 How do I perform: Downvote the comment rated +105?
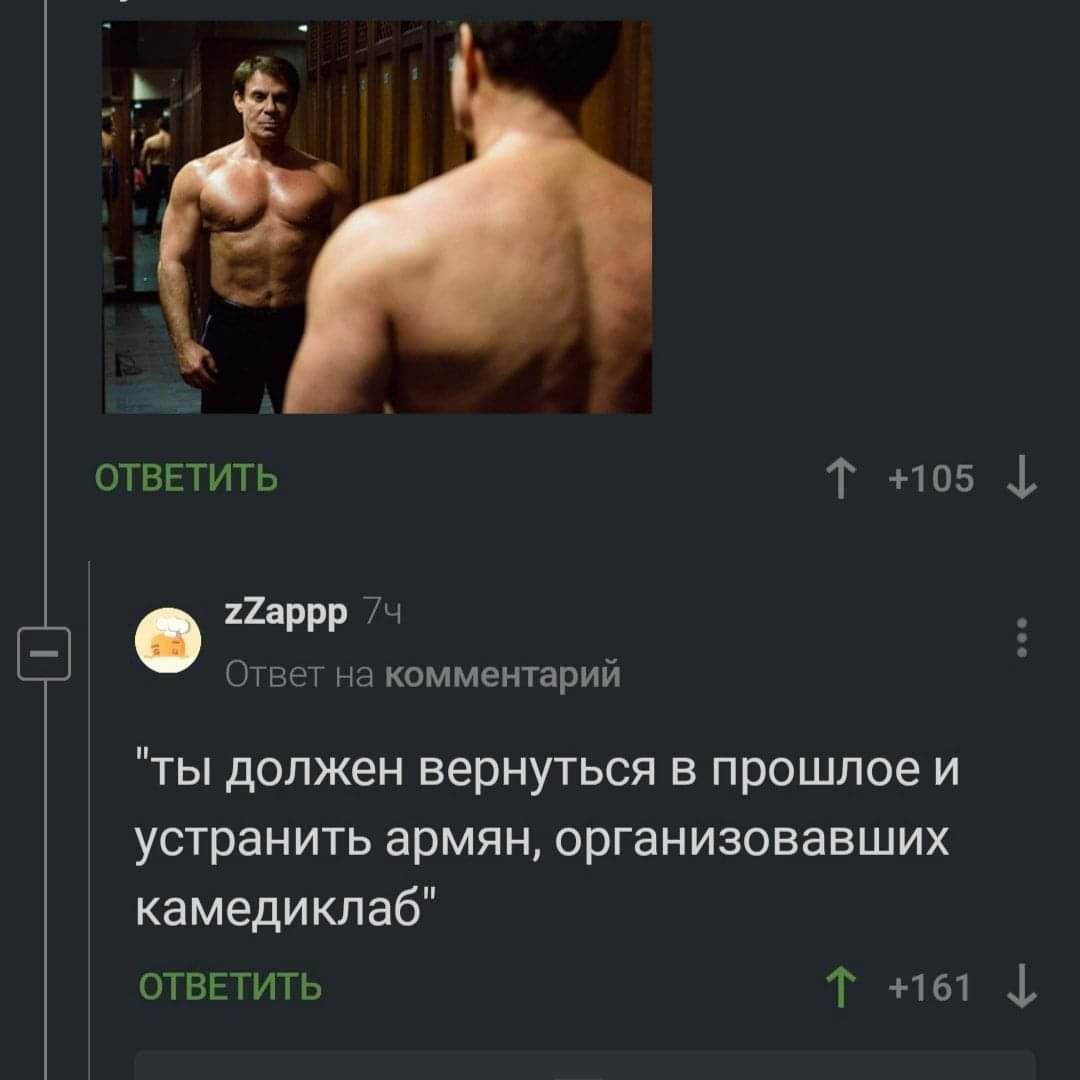(x=1021, y=477)
